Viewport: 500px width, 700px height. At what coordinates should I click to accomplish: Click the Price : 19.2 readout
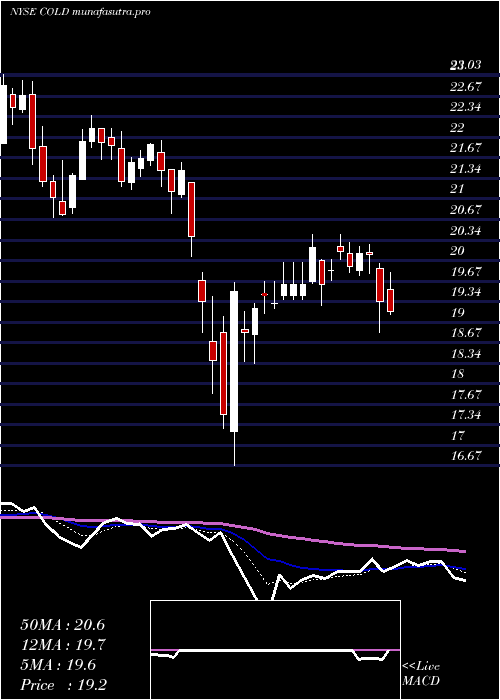(x=63, y=685)
